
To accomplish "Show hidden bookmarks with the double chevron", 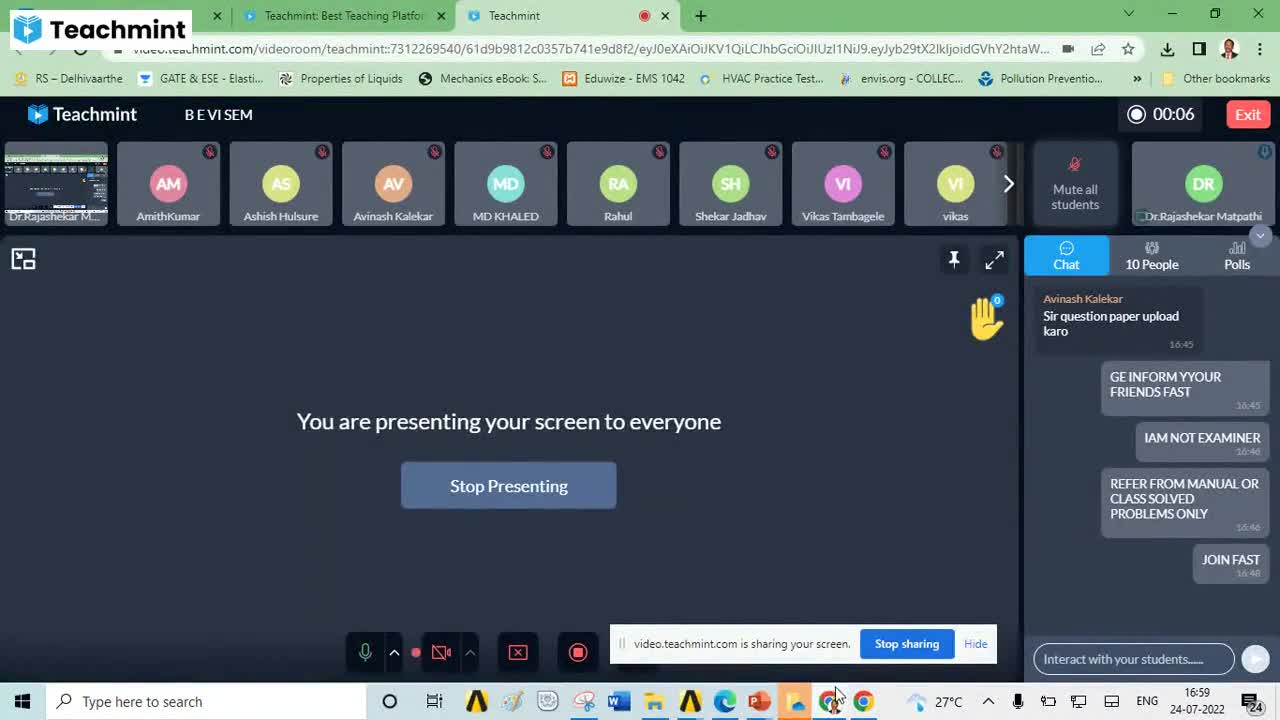I will [x=1137, y=78].
